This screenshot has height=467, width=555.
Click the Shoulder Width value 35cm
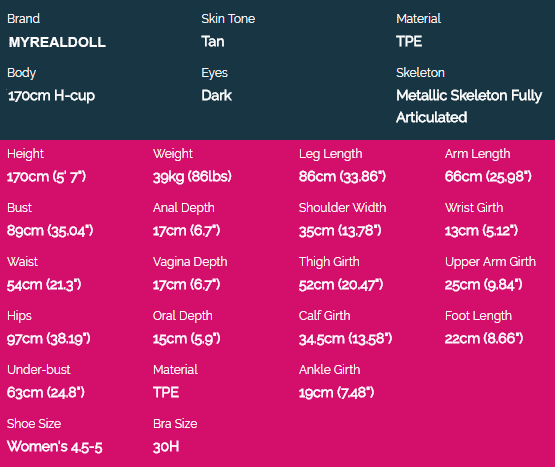[340, 230]
